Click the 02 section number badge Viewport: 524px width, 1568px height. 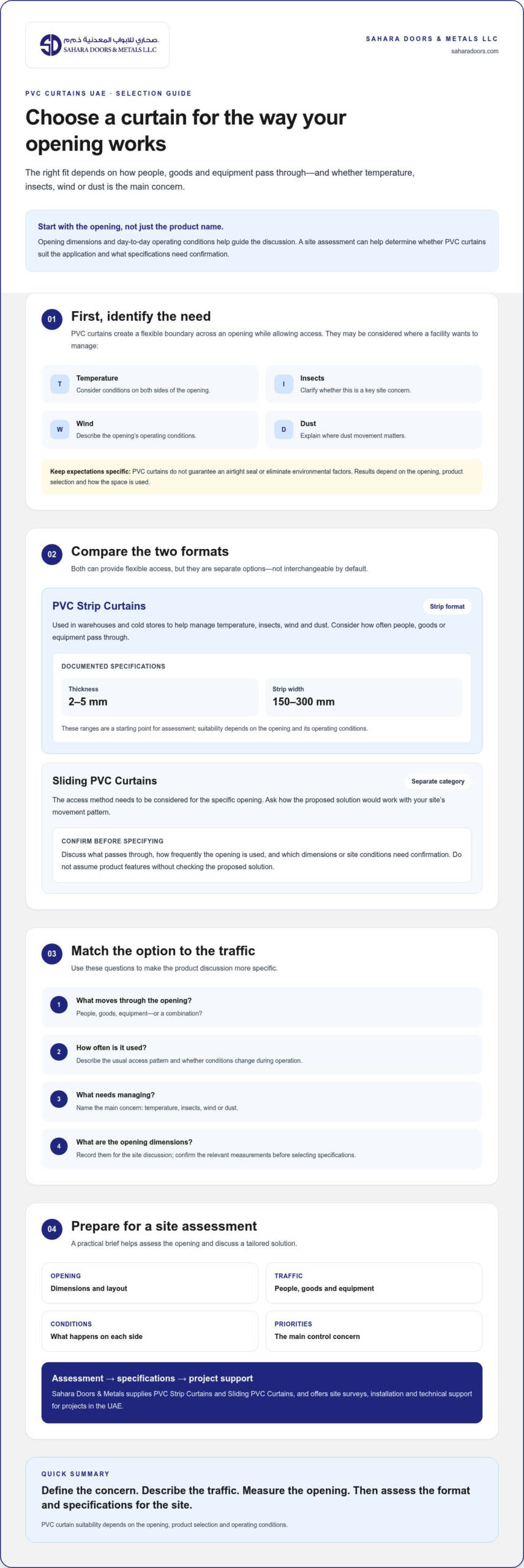tap(52, 554)
